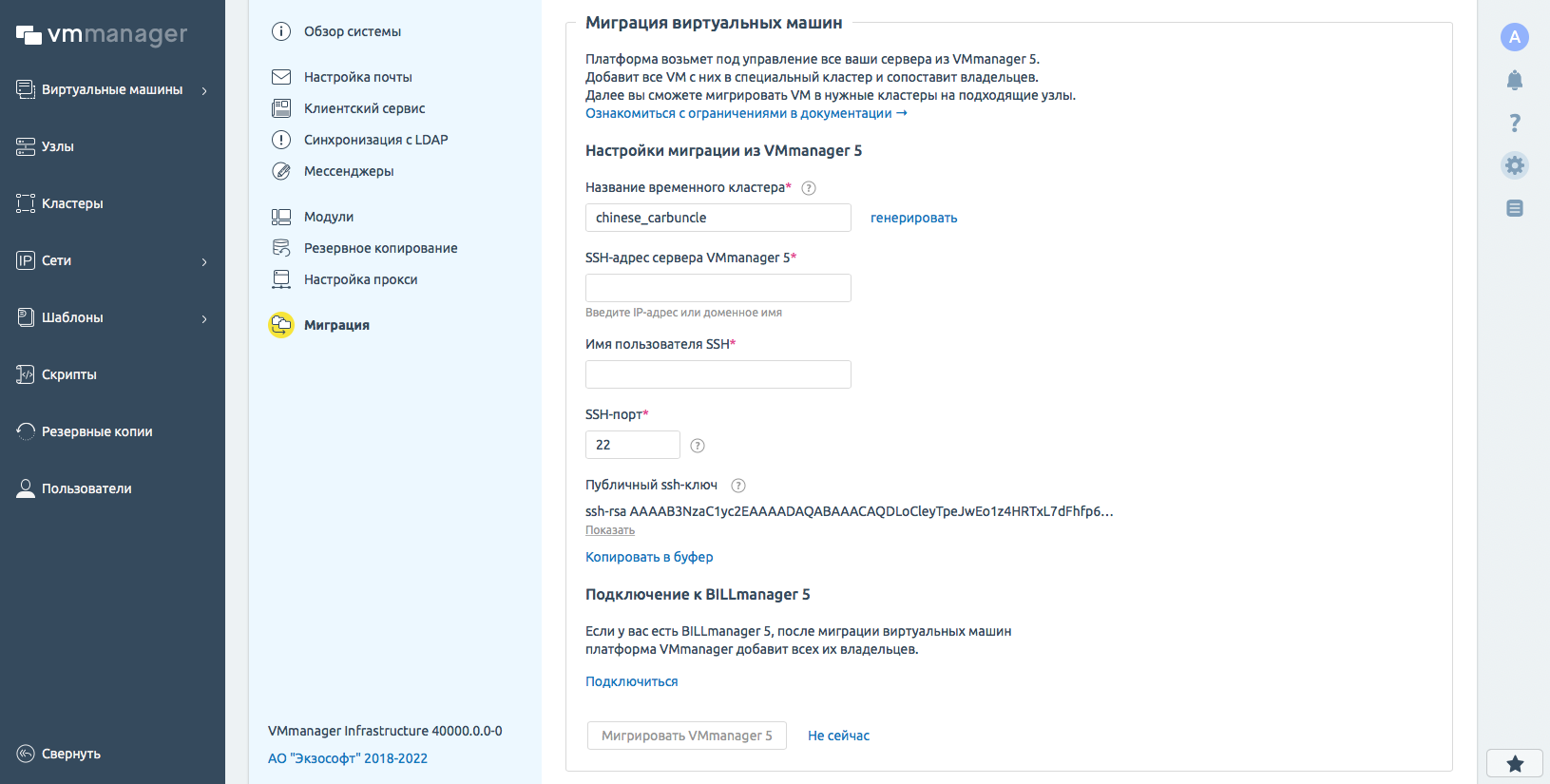1550x784 pixels.
Task: Click the Шаблоны templates icon
Action: coord(26,317)
